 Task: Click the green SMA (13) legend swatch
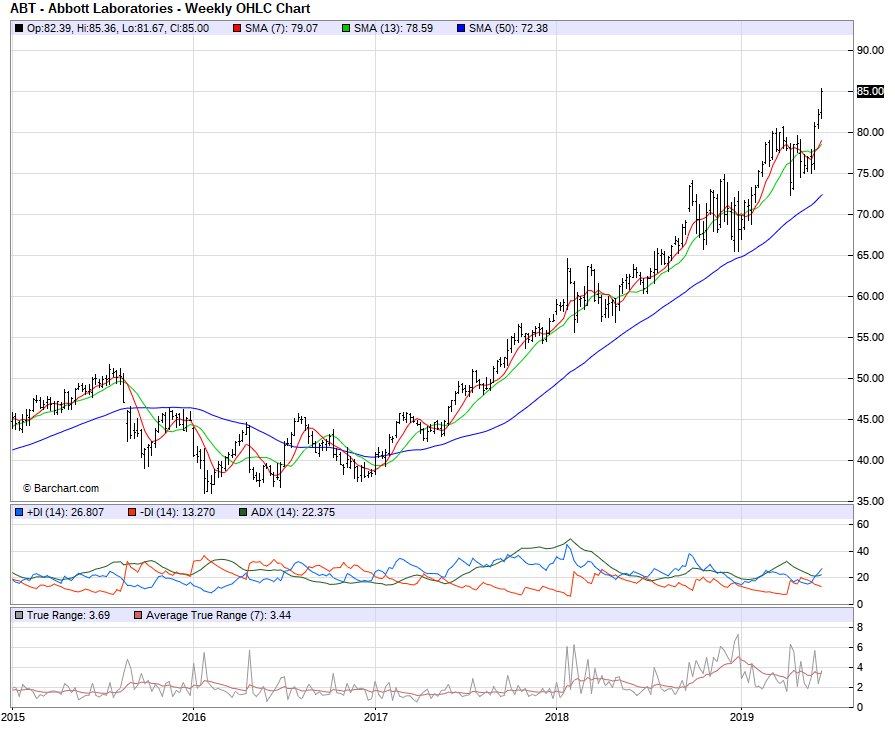tap(346, 29)
